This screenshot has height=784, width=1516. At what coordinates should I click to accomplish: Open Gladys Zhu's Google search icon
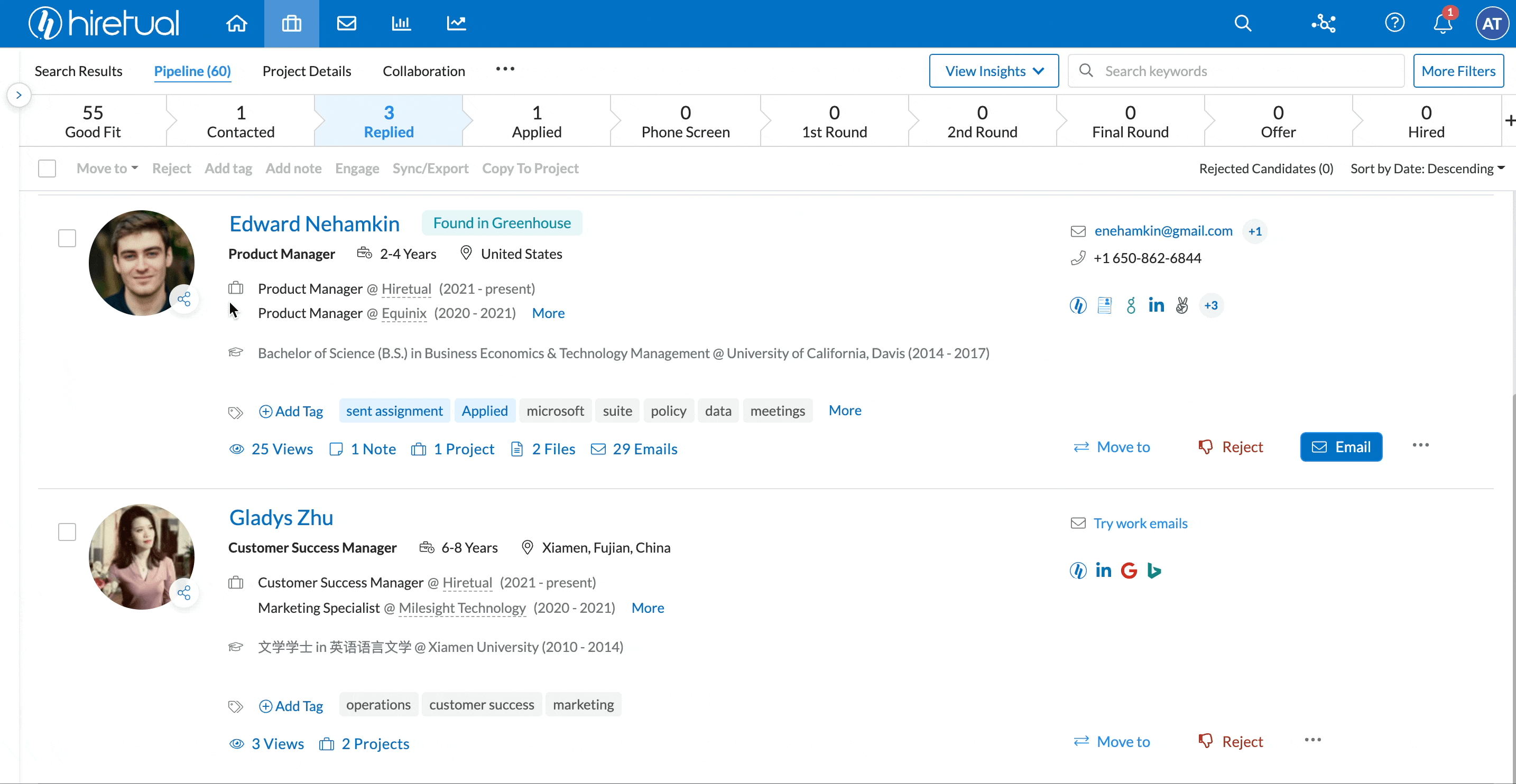(x=1129, y=570)
